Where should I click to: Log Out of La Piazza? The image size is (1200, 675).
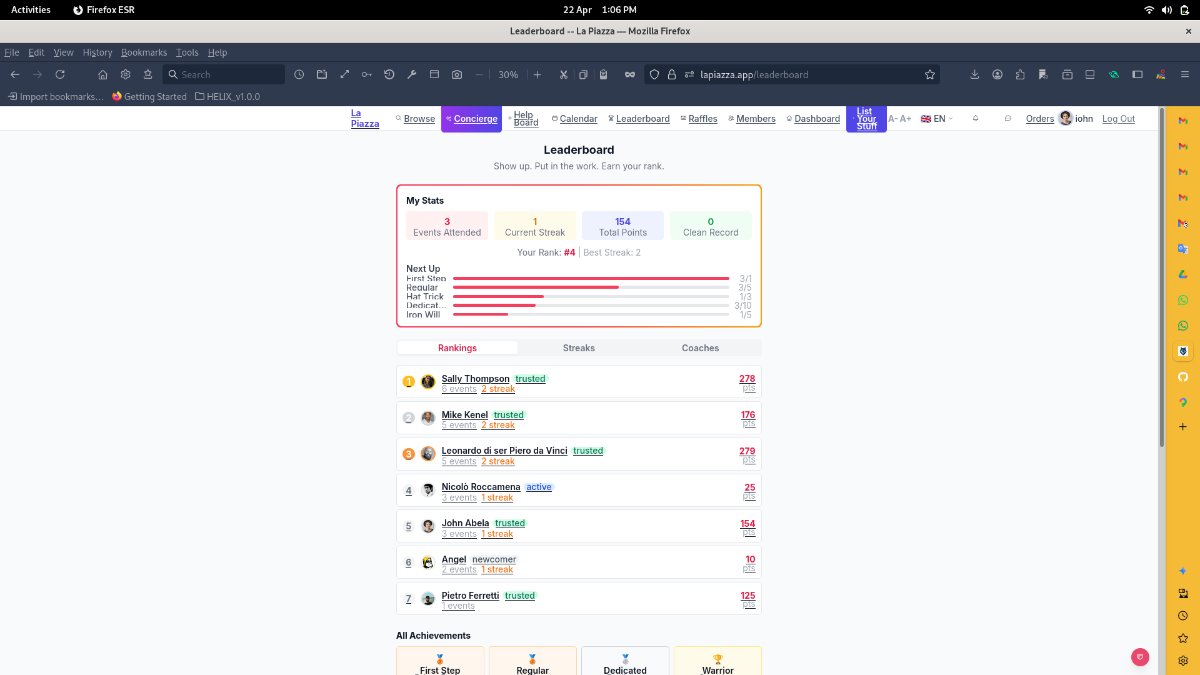click(x=1118, y=118)
